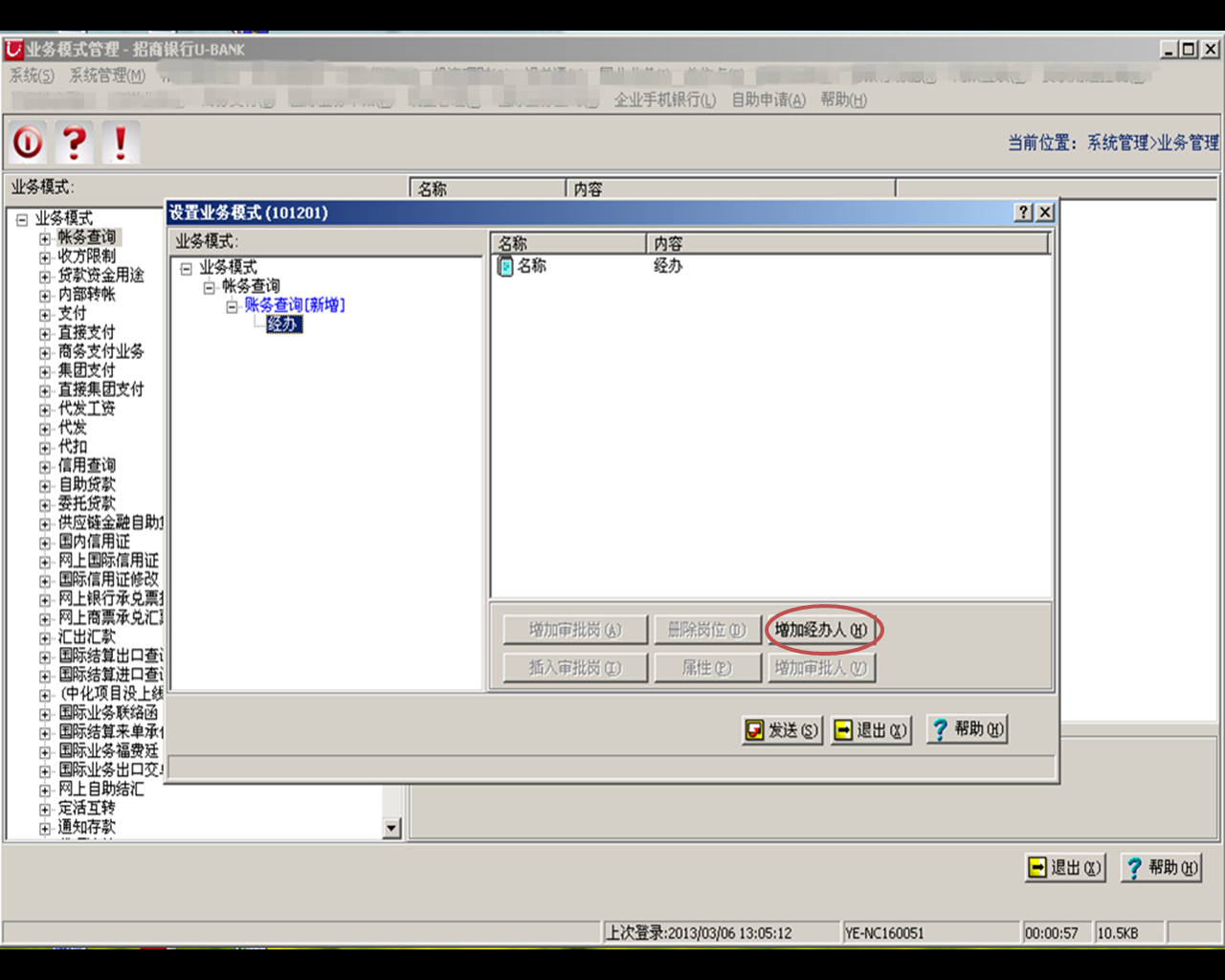The height and width of the screenshot is (980, 1225).
Task: Expand the 信用查询 node
Action: (45, 467)
